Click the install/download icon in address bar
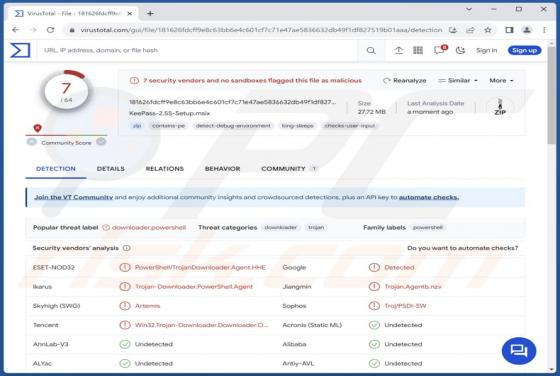Screen dimensions: 560x376 point(453,30)
